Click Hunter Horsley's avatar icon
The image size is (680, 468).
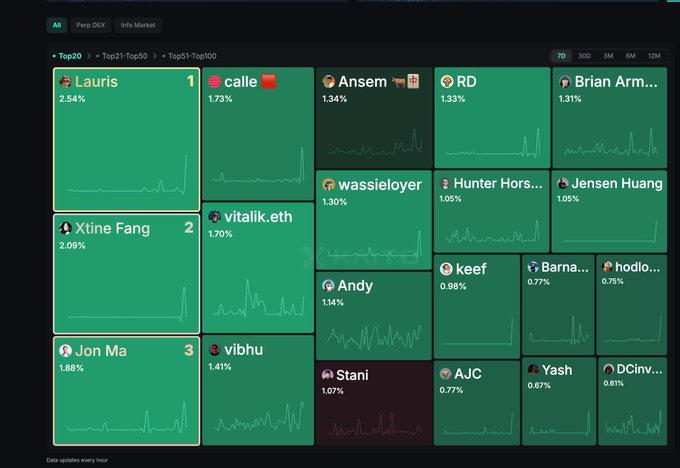click(445, 183)
